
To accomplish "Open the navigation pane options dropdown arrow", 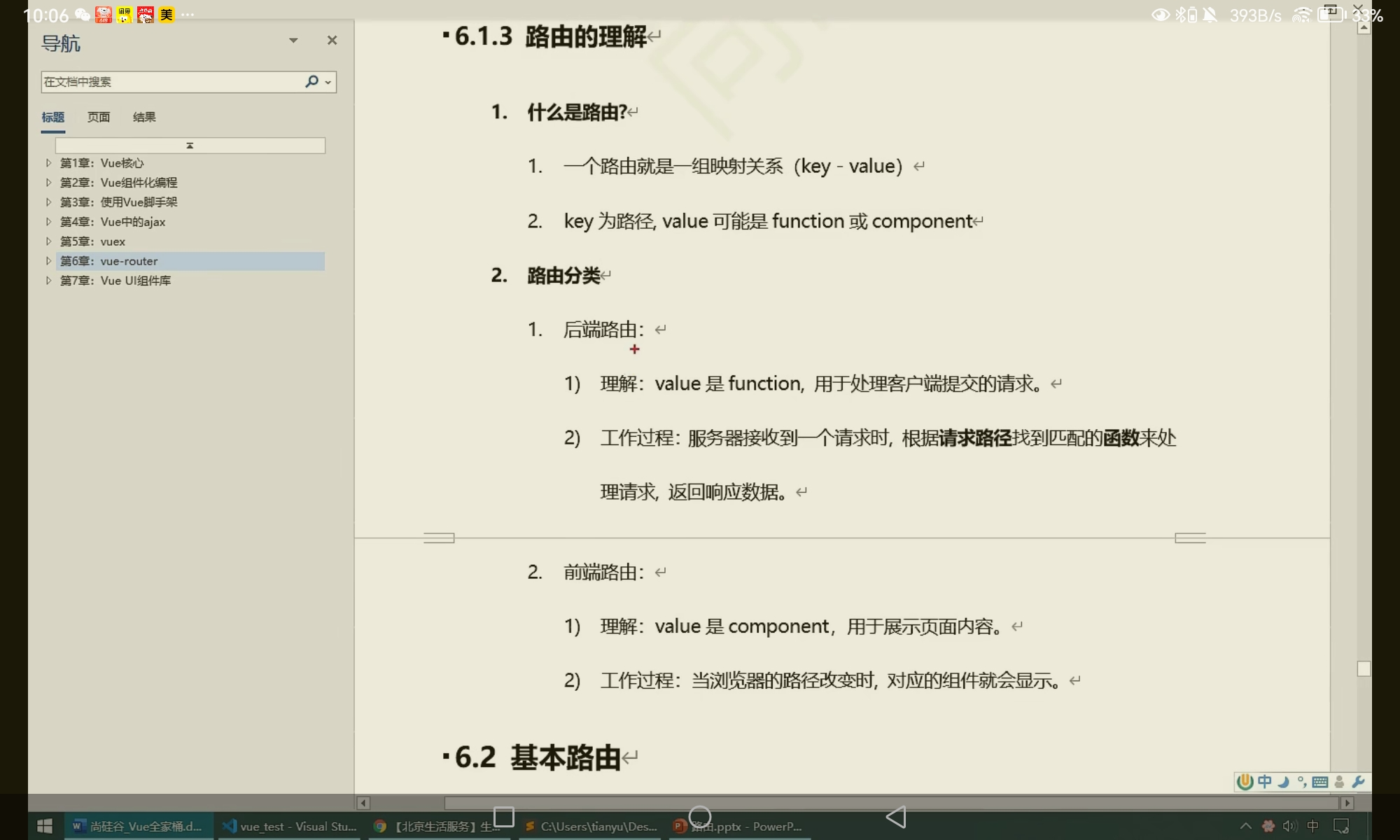I will [293, 41].
